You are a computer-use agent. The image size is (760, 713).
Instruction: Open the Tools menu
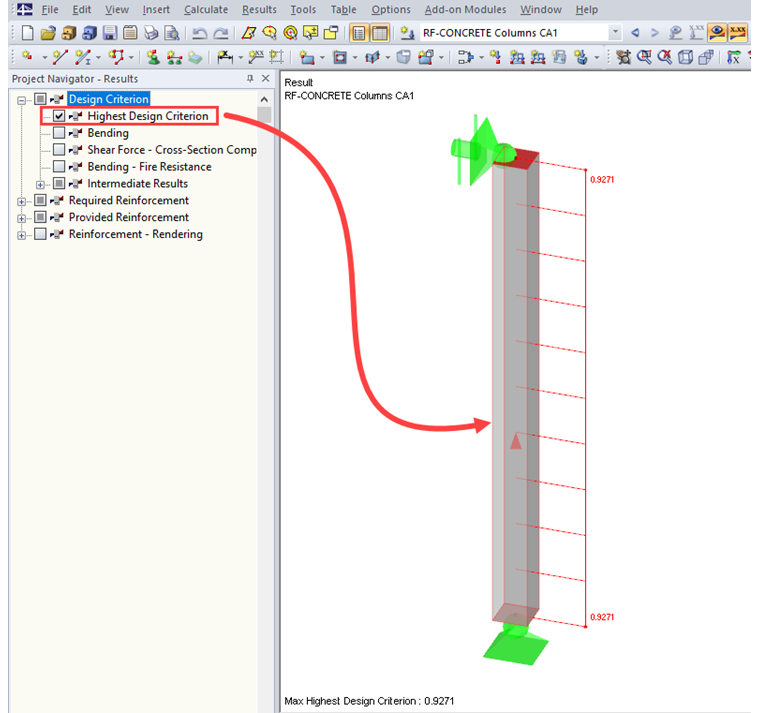click(x=303, y=10)
